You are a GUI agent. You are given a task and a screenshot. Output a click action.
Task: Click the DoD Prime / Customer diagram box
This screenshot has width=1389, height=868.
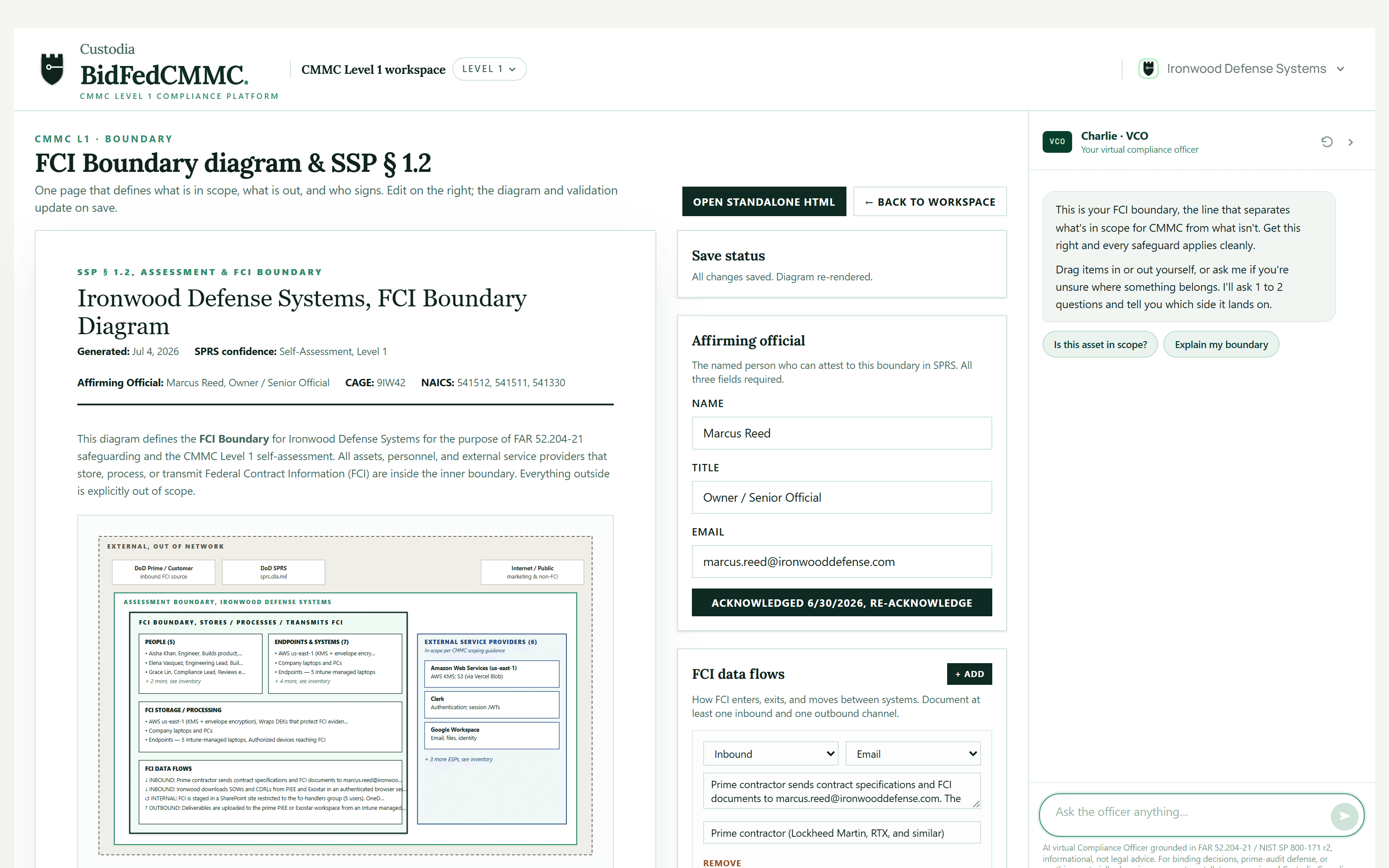point(164,572)
